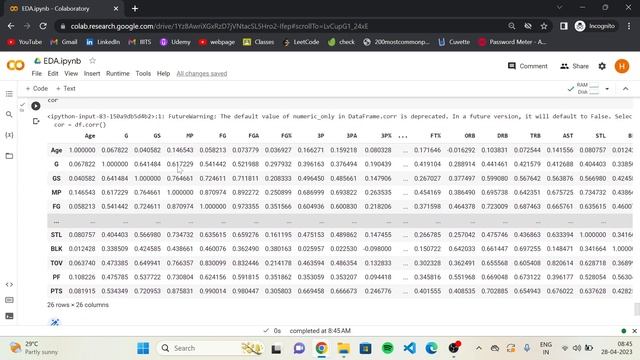The height and width of the screenshot is (360, 640).
Task: Star the EDA.ipynb notebook
Action: click(x=93, y=61)
